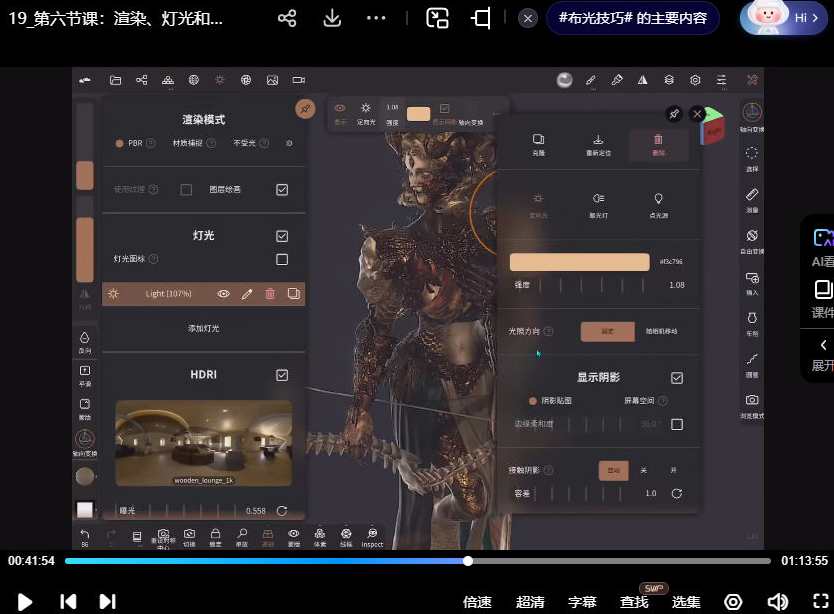Toggle the 灯光图标 checkbox off
Screen dimensions: 834x614
click(283, 258)
